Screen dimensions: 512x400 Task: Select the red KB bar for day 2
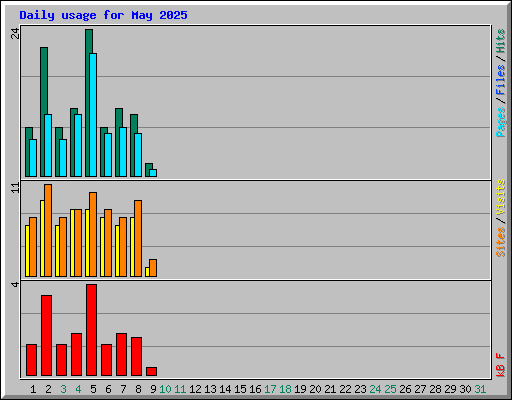coord(46,335)
